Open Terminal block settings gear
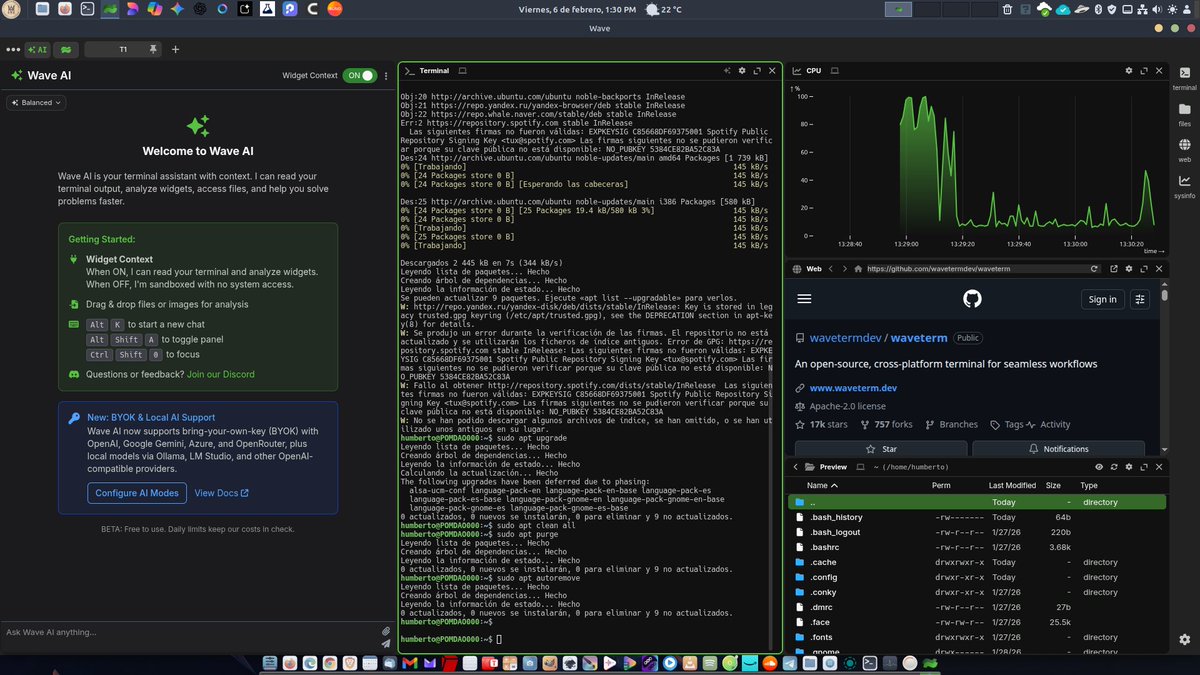Image resolution: width=1200 pixels, height=675 pixels. coord(741,71)
